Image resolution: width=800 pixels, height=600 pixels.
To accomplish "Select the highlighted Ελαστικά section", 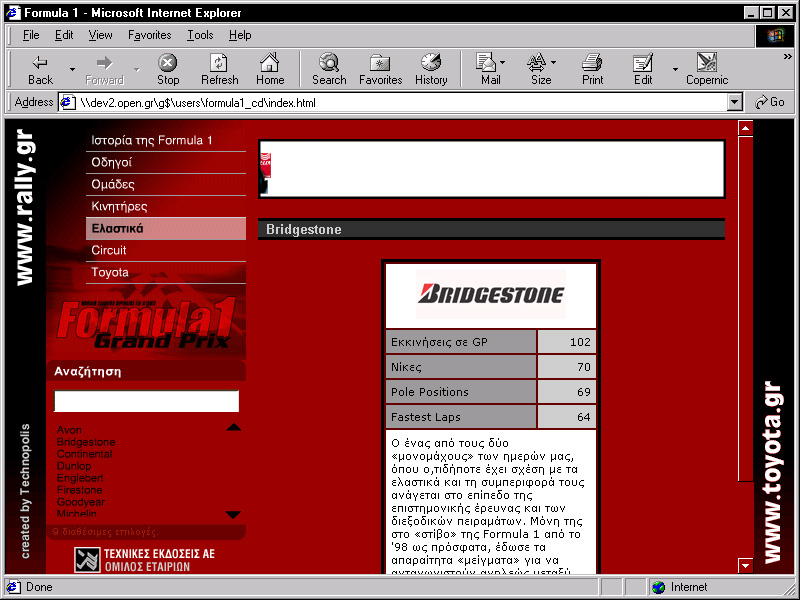I will [x=166, y=229].
